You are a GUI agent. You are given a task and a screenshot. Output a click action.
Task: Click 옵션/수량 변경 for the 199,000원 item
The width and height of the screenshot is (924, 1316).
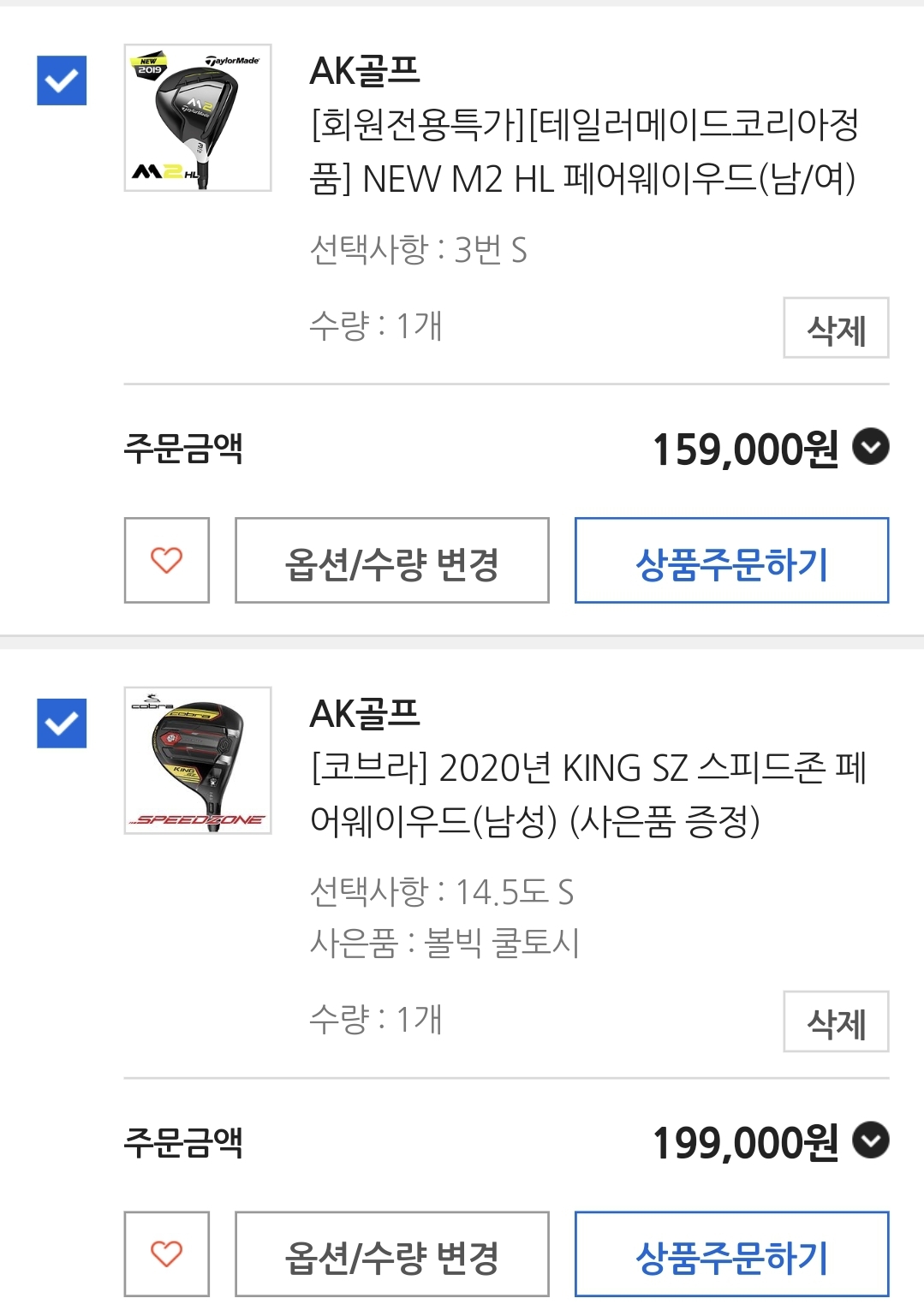click(x=392, y=1254)
